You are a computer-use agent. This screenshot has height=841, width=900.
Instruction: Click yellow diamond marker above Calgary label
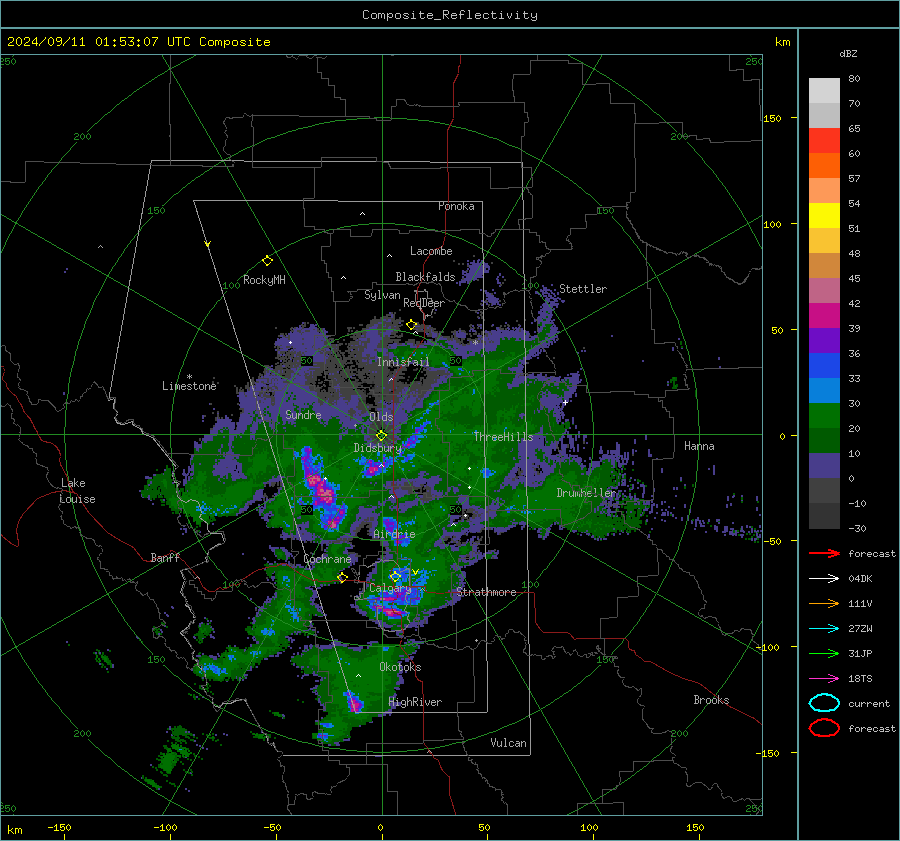395,576
